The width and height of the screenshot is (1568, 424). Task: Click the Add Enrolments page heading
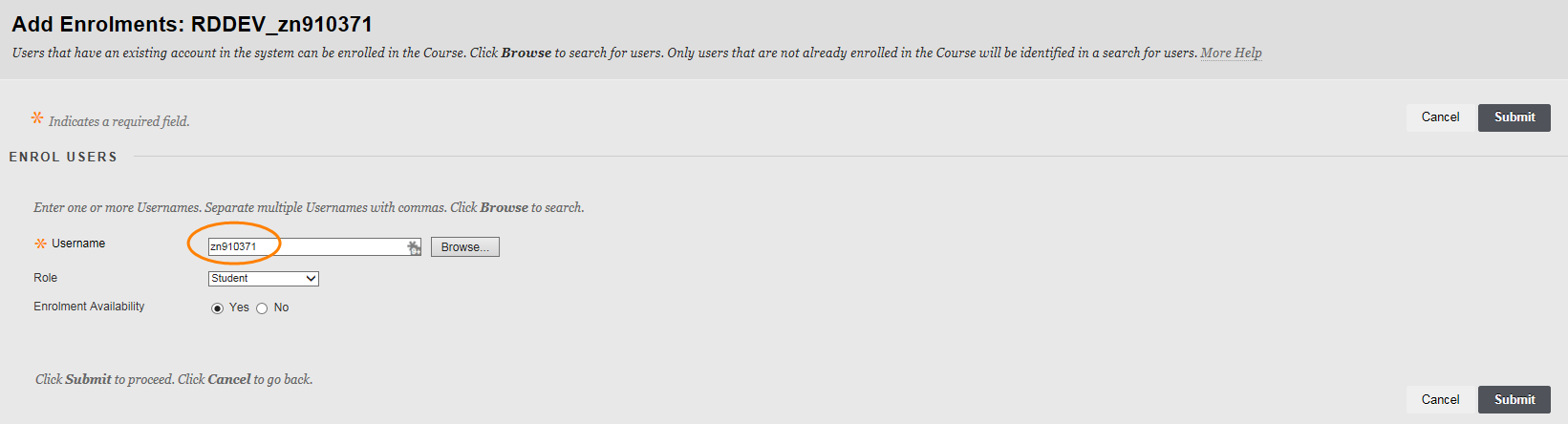192,24
